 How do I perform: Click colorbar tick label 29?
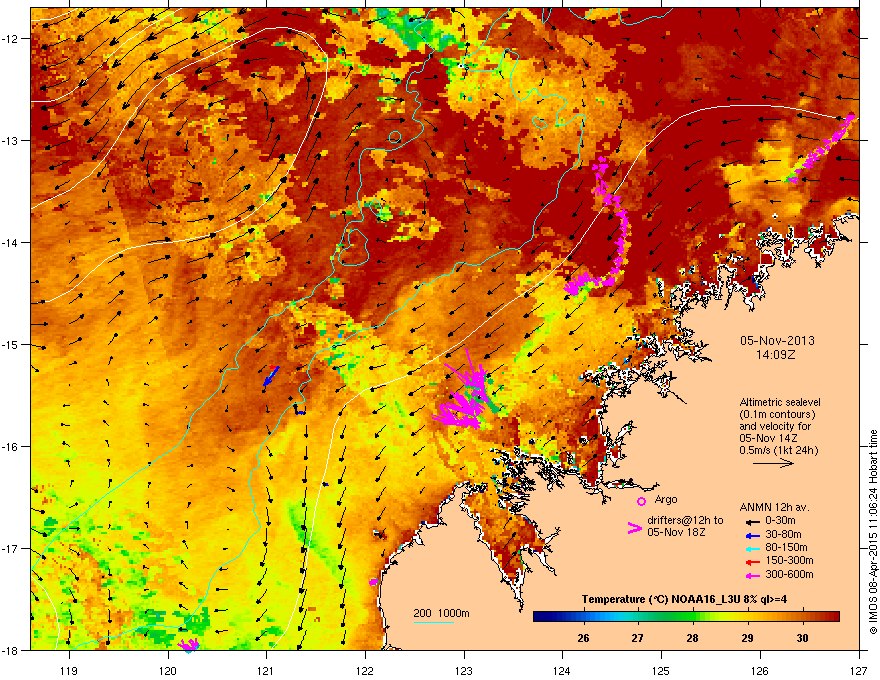[x=748, y=638]
